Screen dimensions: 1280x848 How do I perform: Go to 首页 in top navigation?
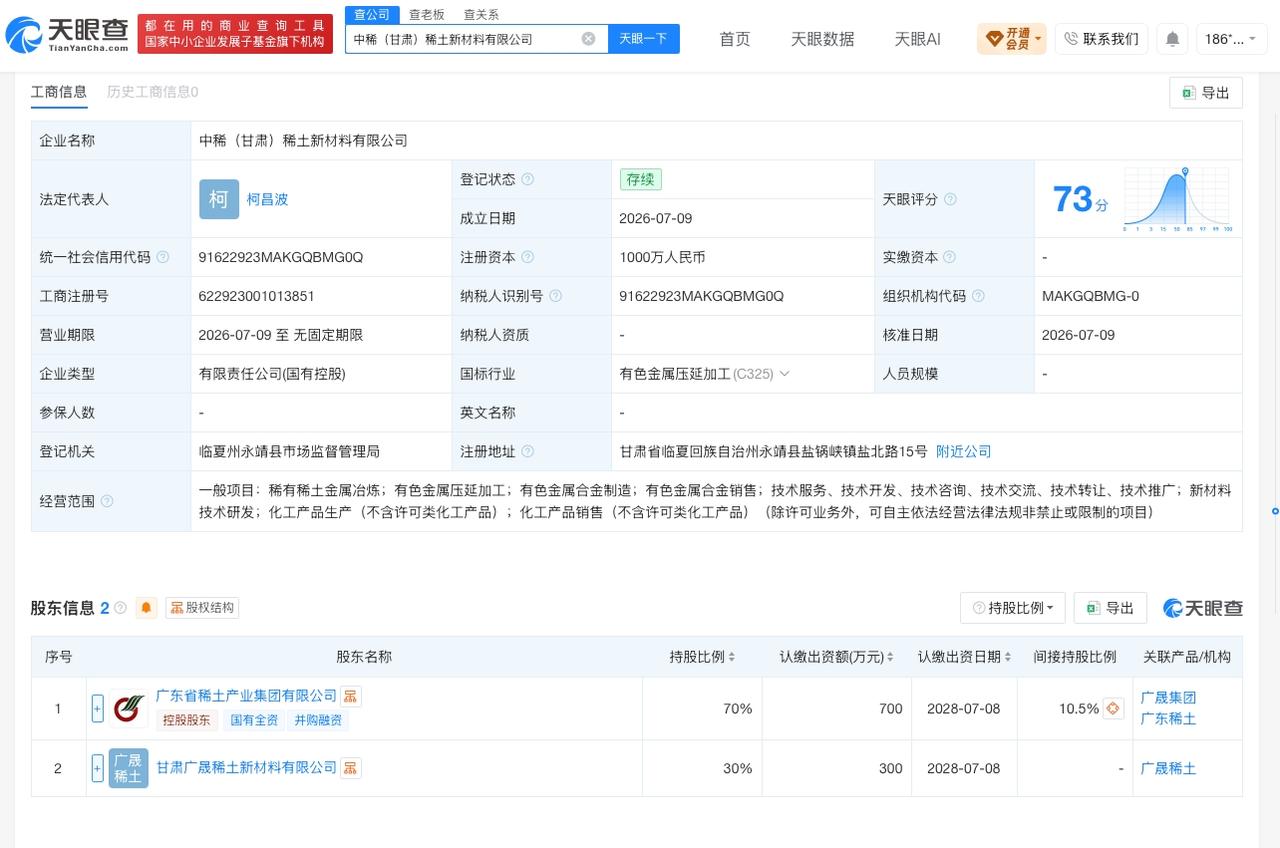[x=734, y=39]
